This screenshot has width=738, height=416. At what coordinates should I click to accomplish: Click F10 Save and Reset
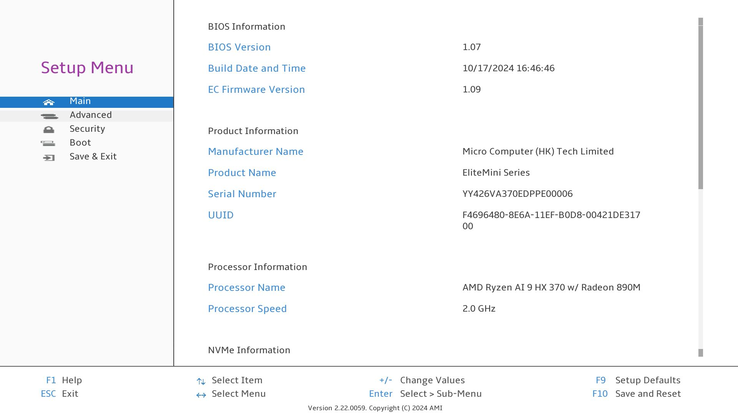tap(636, 394)
